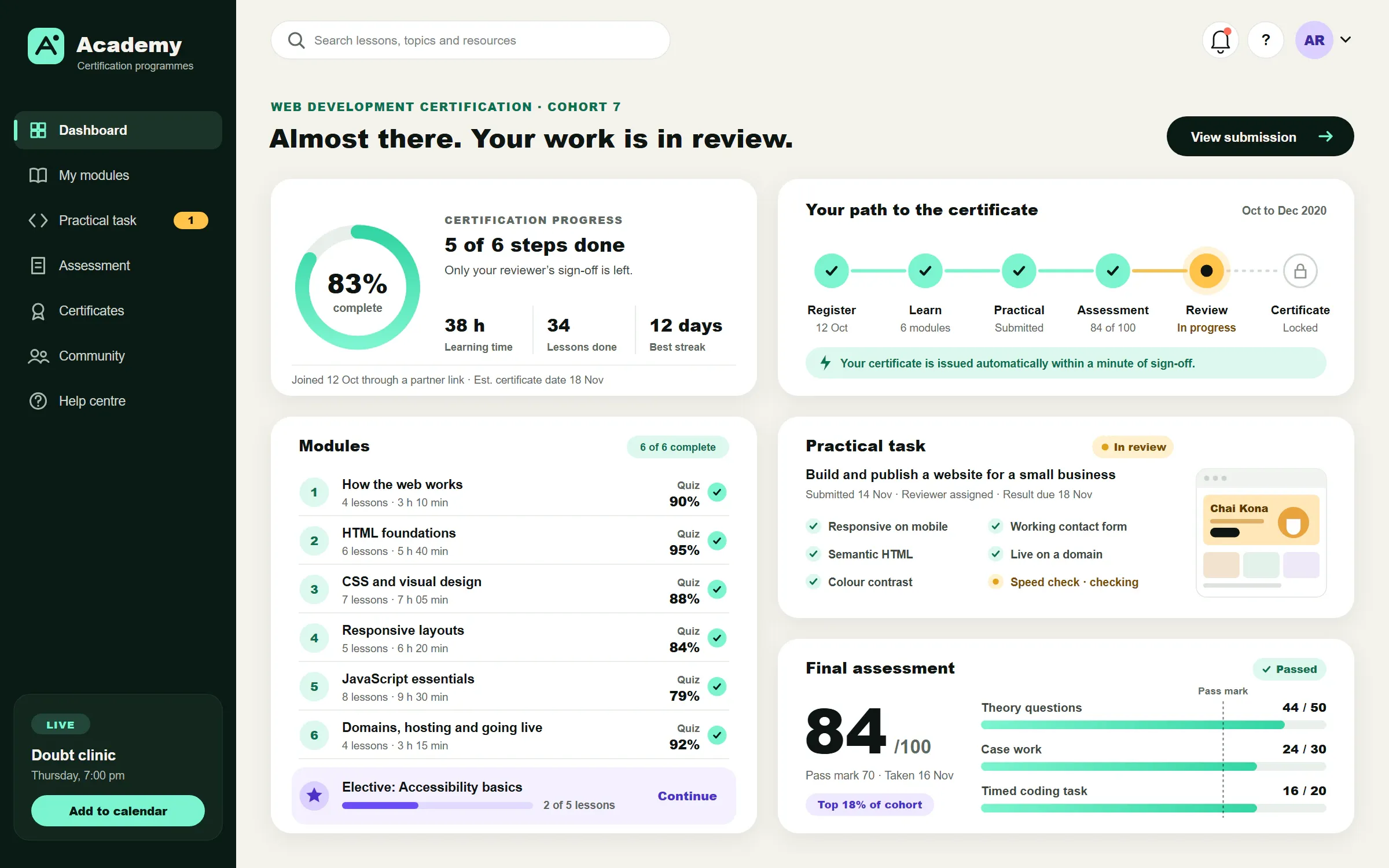Click the Register step checkmark
1389x868 pixels.
click(x=832, y=270)
